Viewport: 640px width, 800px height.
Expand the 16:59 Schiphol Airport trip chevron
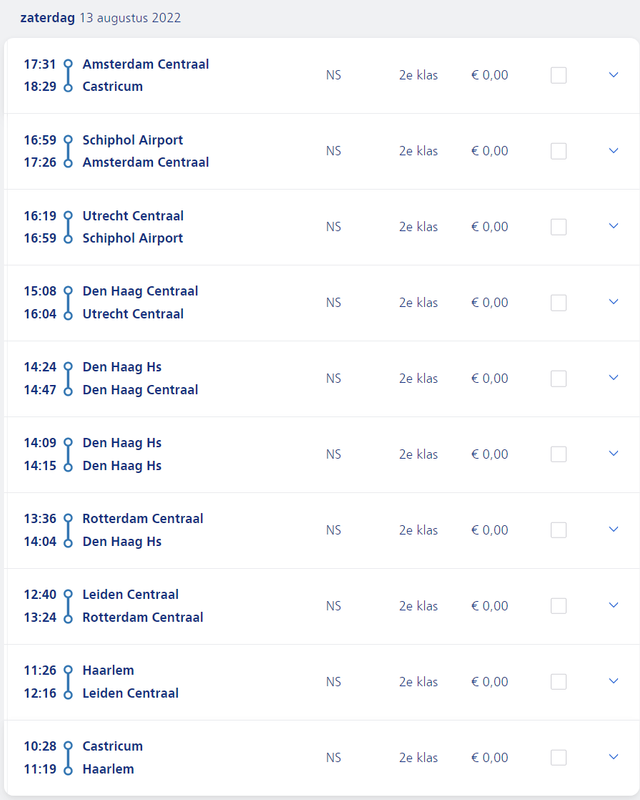point(613,151)
